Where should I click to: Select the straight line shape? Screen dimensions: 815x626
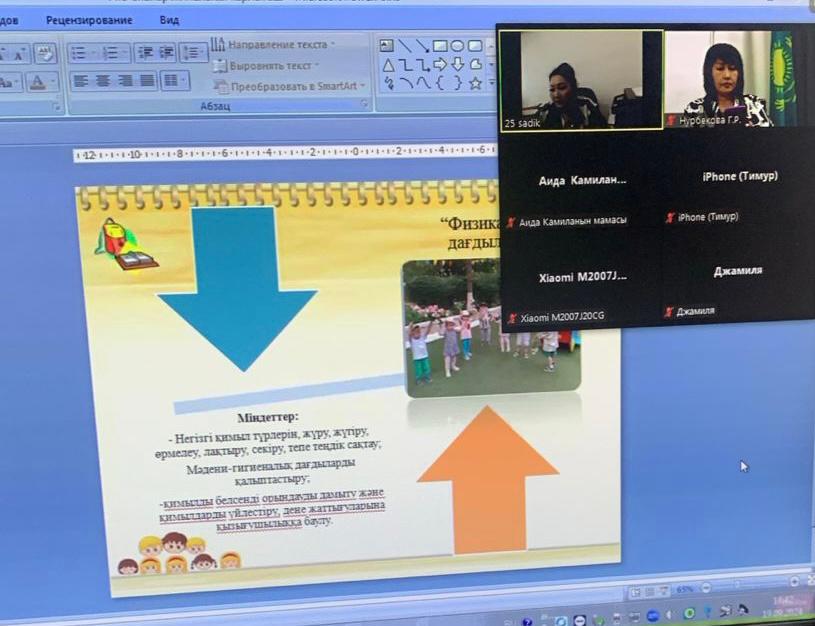coord(404,46)
